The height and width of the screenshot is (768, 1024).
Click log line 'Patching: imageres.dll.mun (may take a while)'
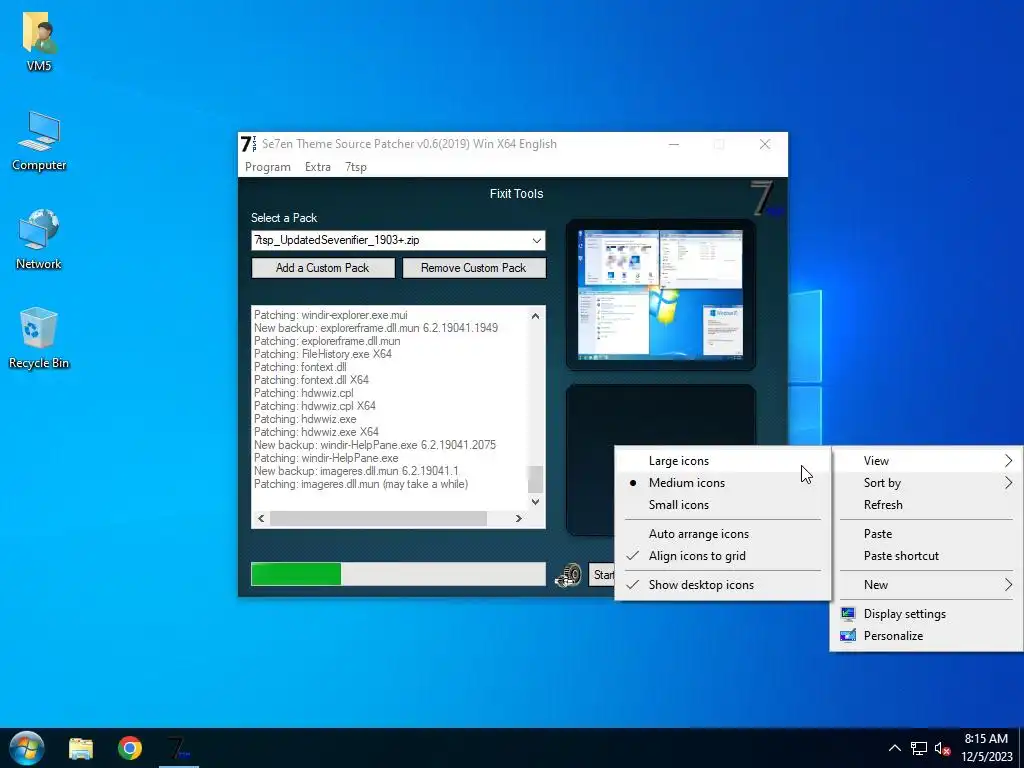(360, 484)
